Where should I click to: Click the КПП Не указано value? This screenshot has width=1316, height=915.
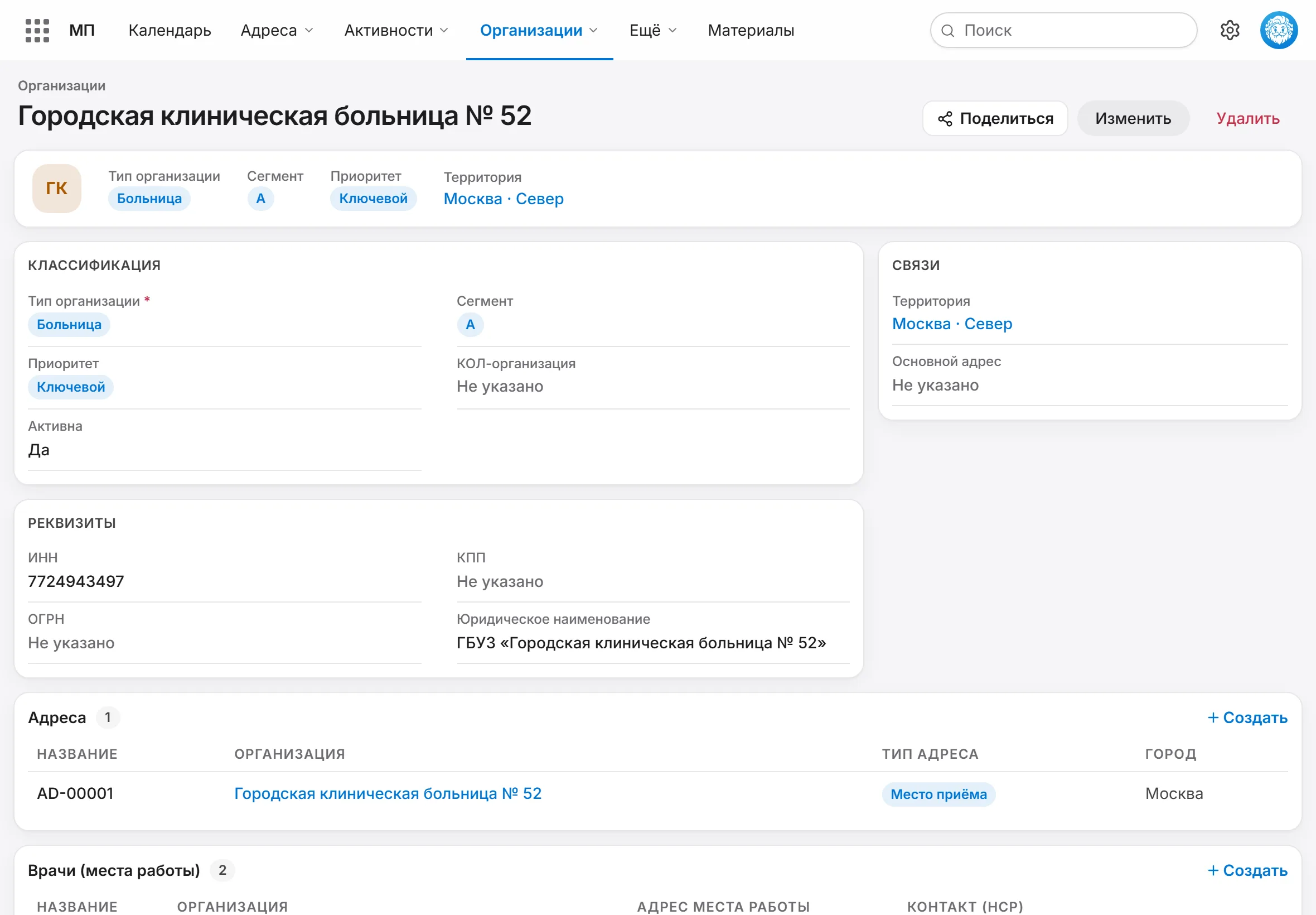click(500, 581)
